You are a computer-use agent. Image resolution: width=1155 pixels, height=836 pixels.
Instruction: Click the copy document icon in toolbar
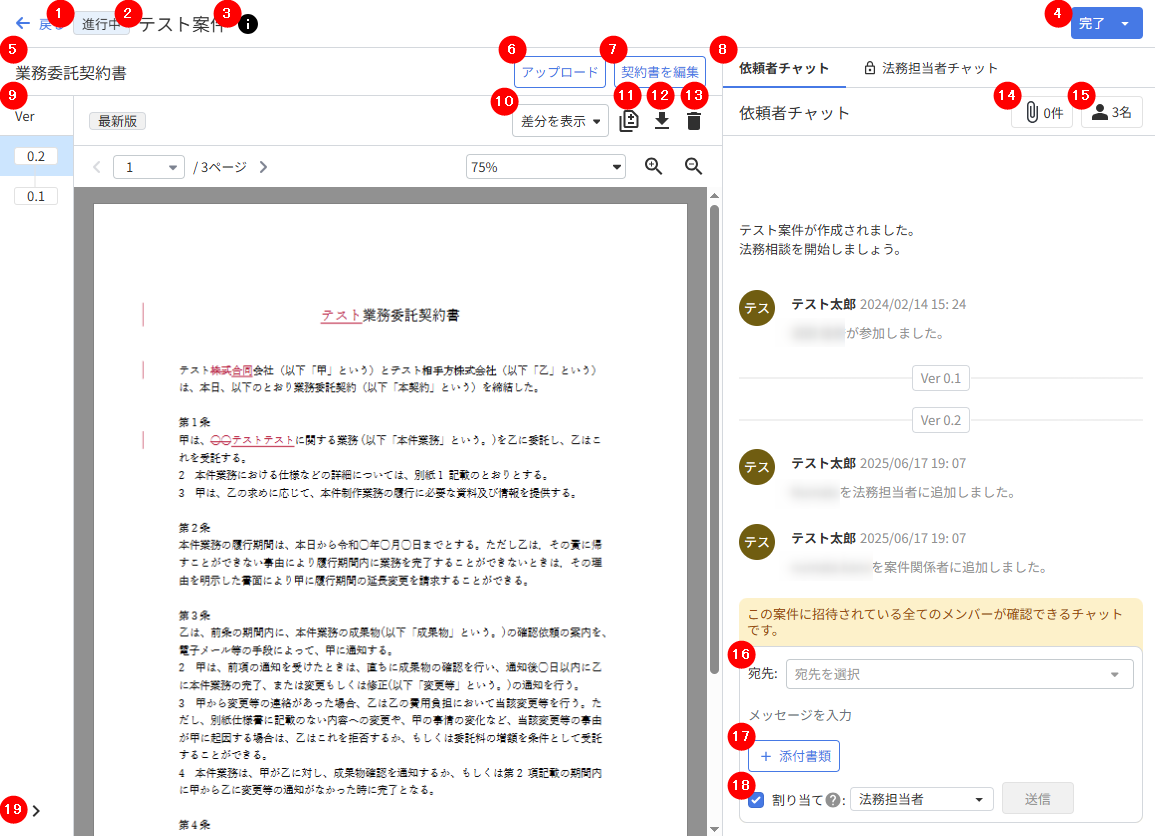click(629, 121)
